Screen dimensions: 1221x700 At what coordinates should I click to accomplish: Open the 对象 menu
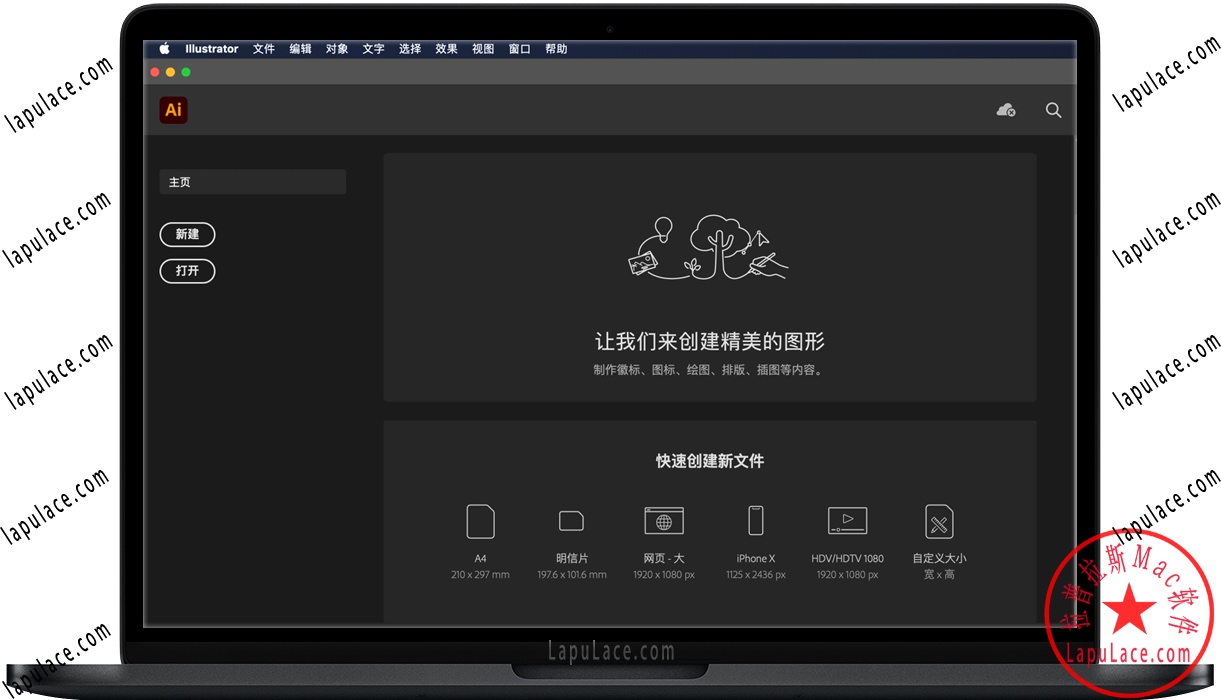pos(337,49)
